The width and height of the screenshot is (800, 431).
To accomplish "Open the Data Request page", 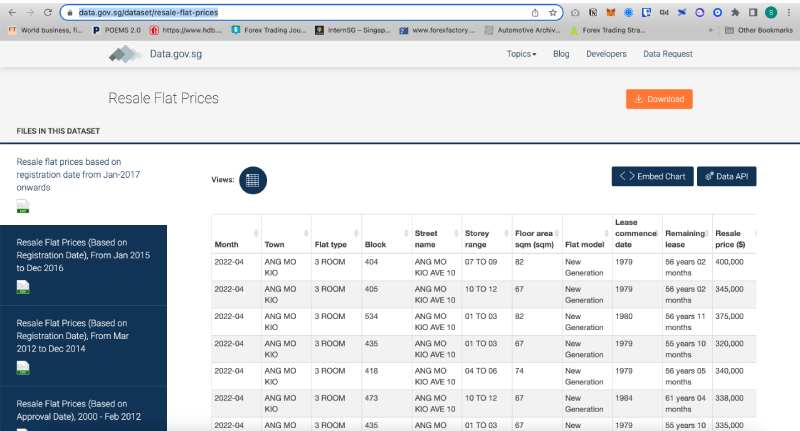I will pyautogui.click(x=668, y=54).
